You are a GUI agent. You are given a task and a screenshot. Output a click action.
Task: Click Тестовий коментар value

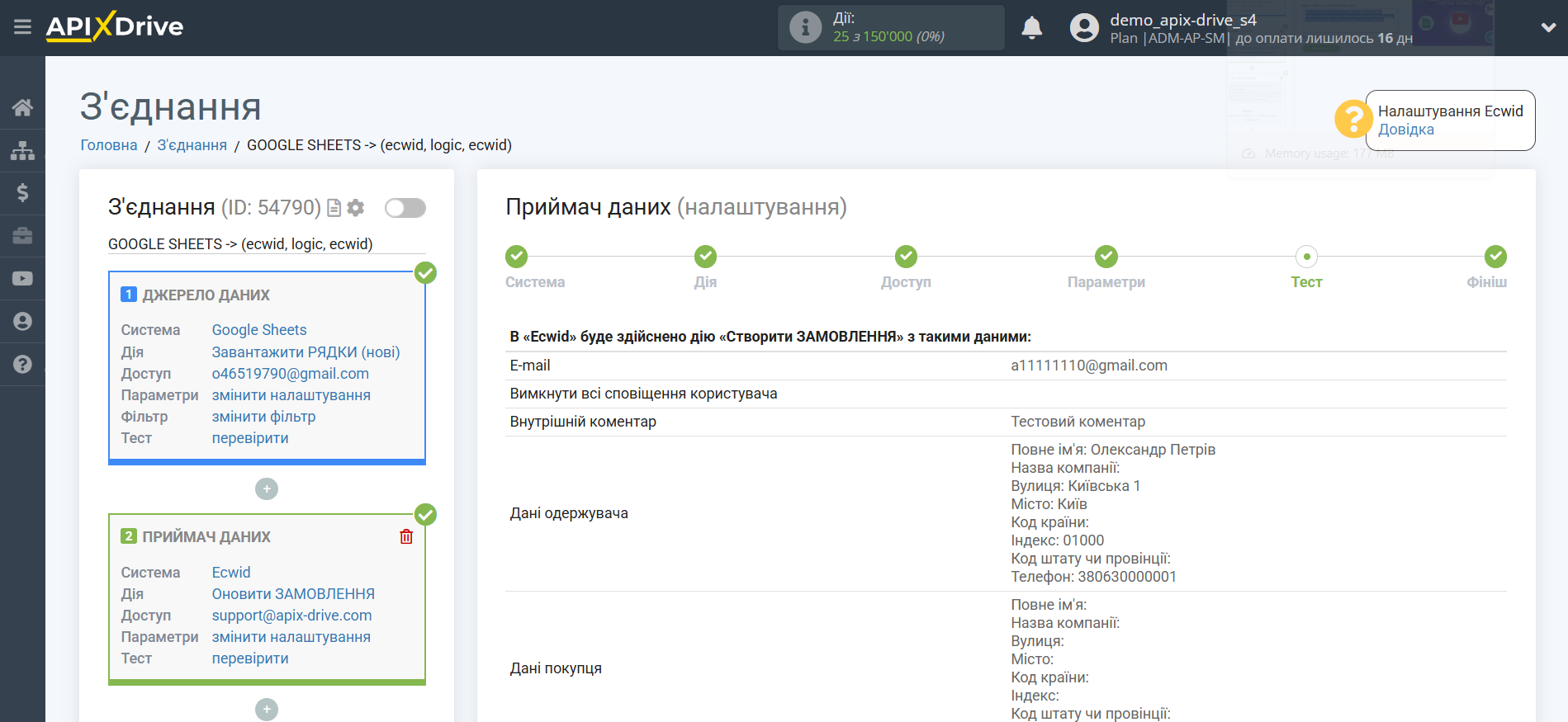[1078, 422]
